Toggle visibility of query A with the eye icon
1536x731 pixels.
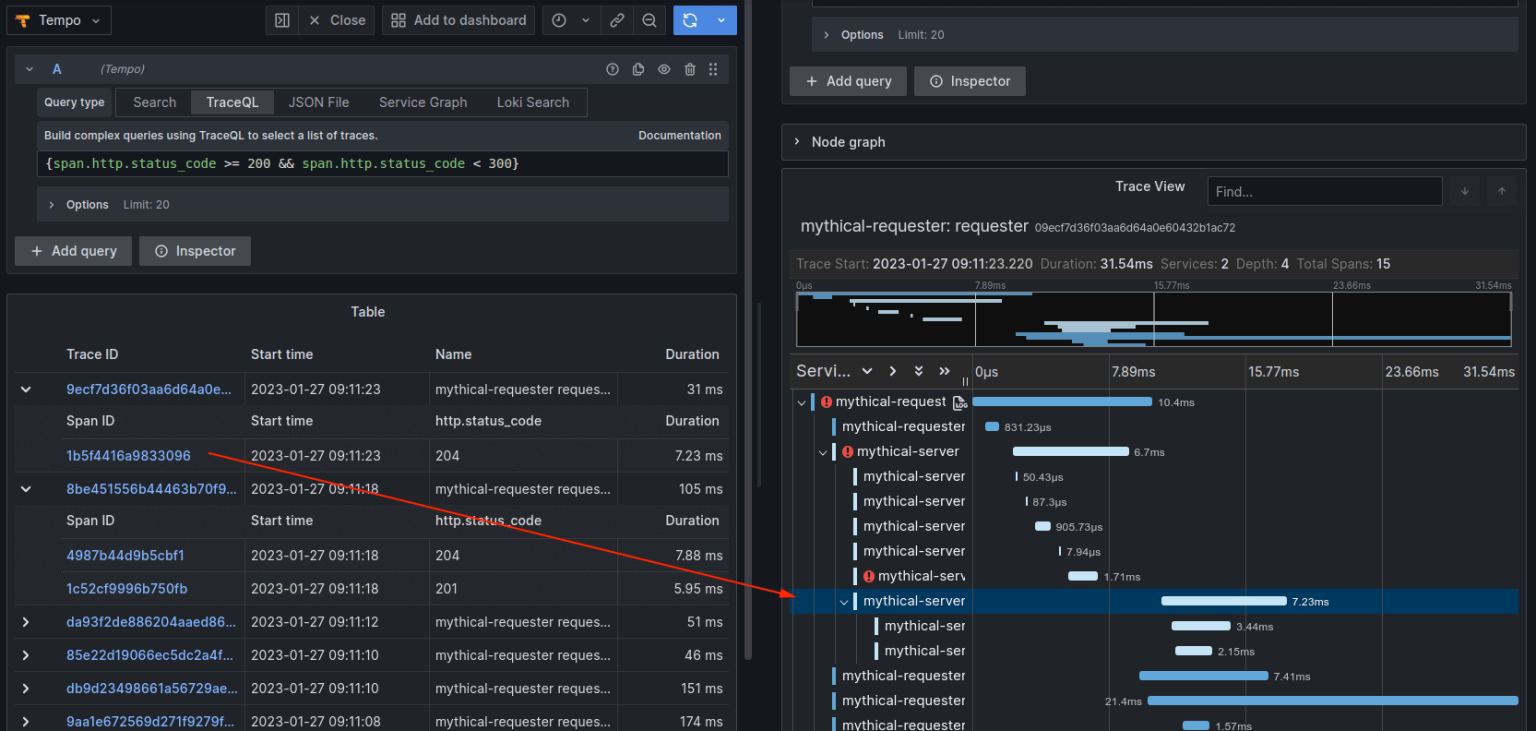(x=663, y=69)
